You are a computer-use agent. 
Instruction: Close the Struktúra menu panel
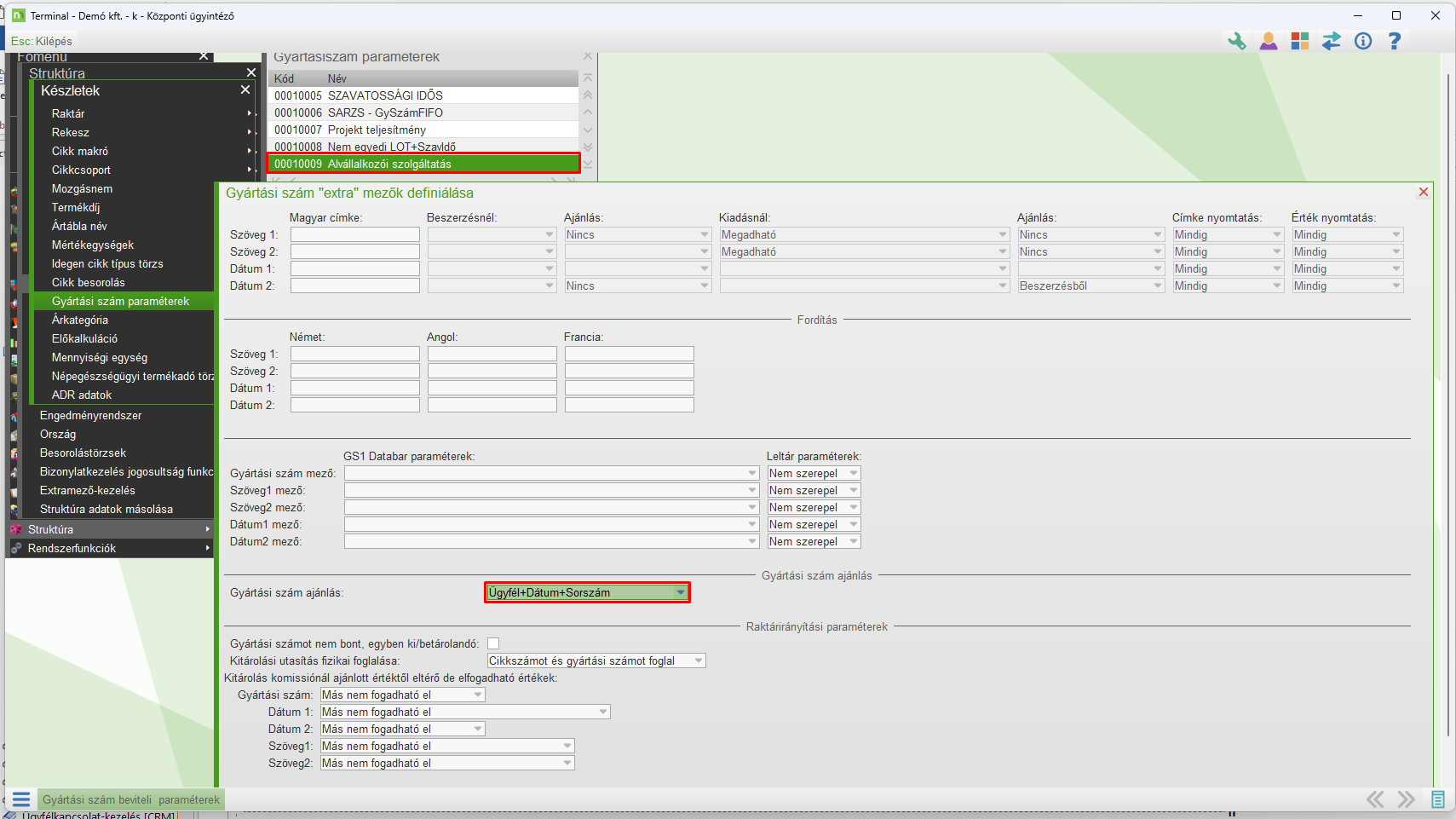pos(251,72)
